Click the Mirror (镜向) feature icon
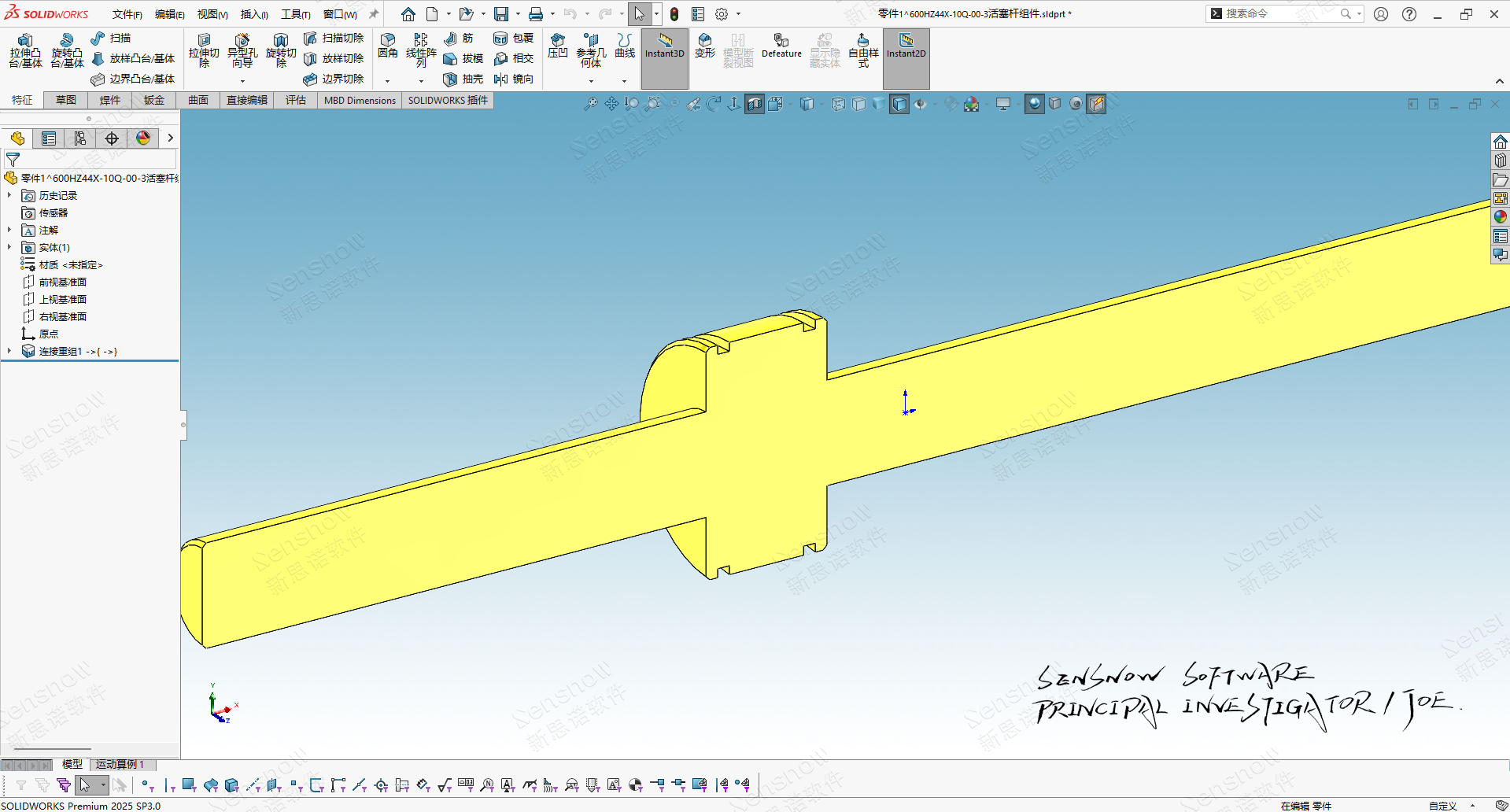This screenshot has width=1510, height=812. pyautogui.click(x=514, y=79)
